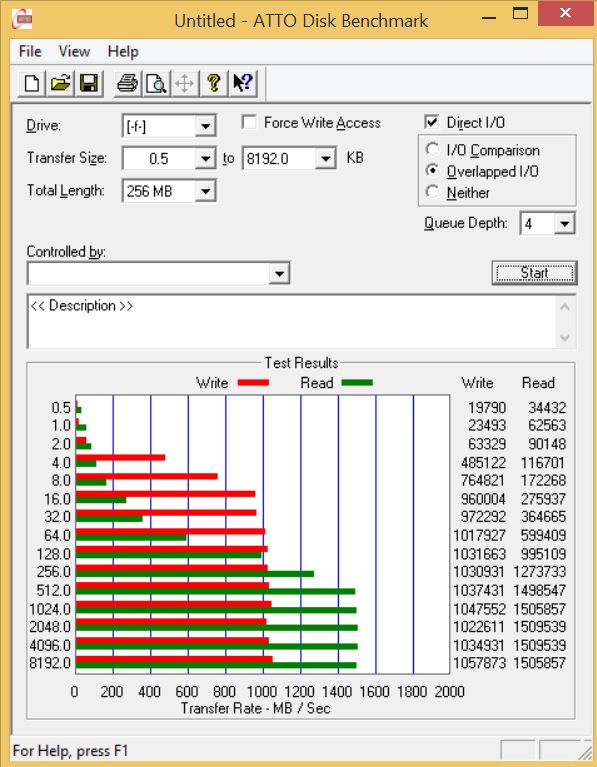Click the read value 34432
This screenshot has height=767, width=597.
(547, 407)
